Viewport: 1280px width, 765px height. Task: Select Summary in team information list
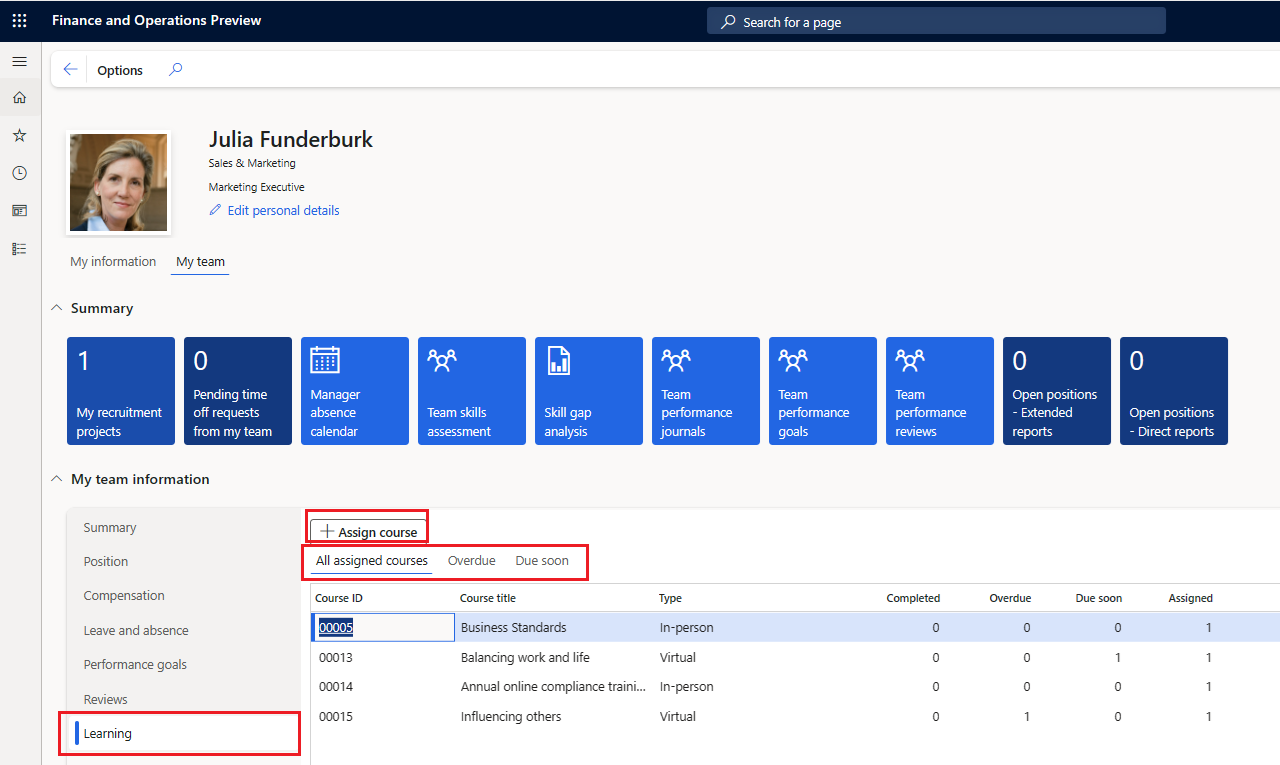tap(110, 527)
